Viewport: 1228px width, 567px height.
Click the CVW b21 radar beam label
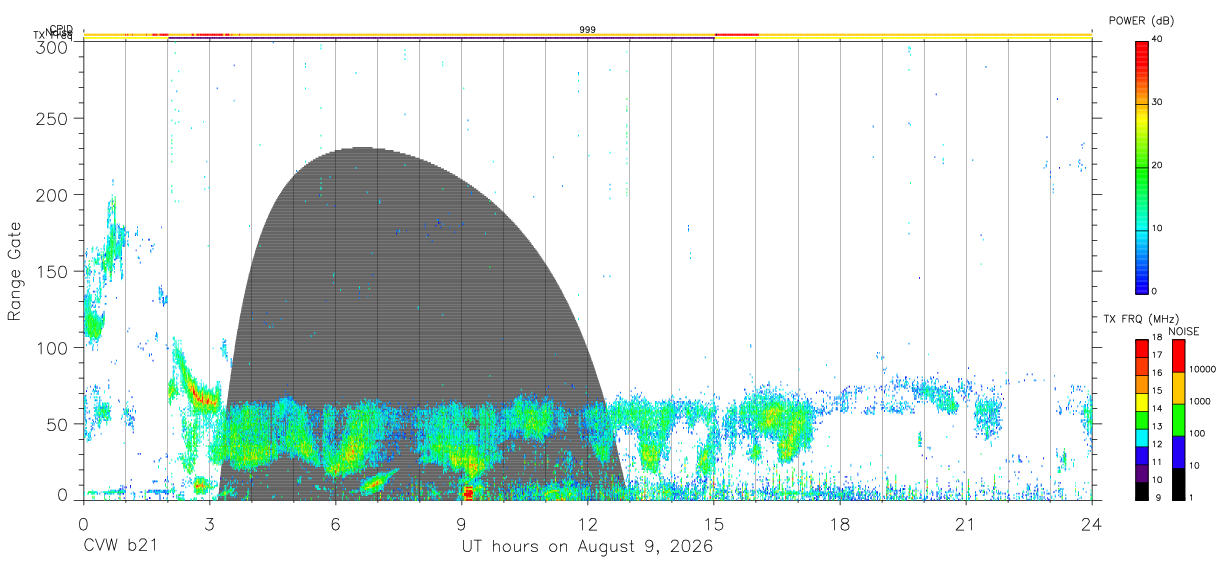121,546
